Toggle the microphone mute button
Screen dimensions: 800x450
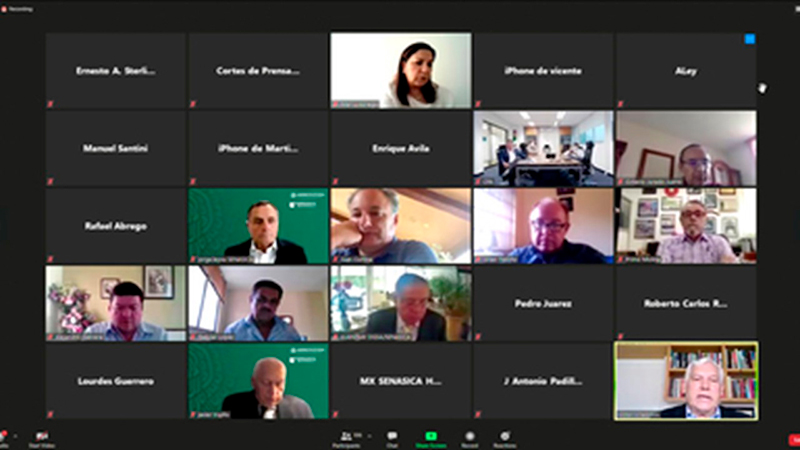pos(3,439)
